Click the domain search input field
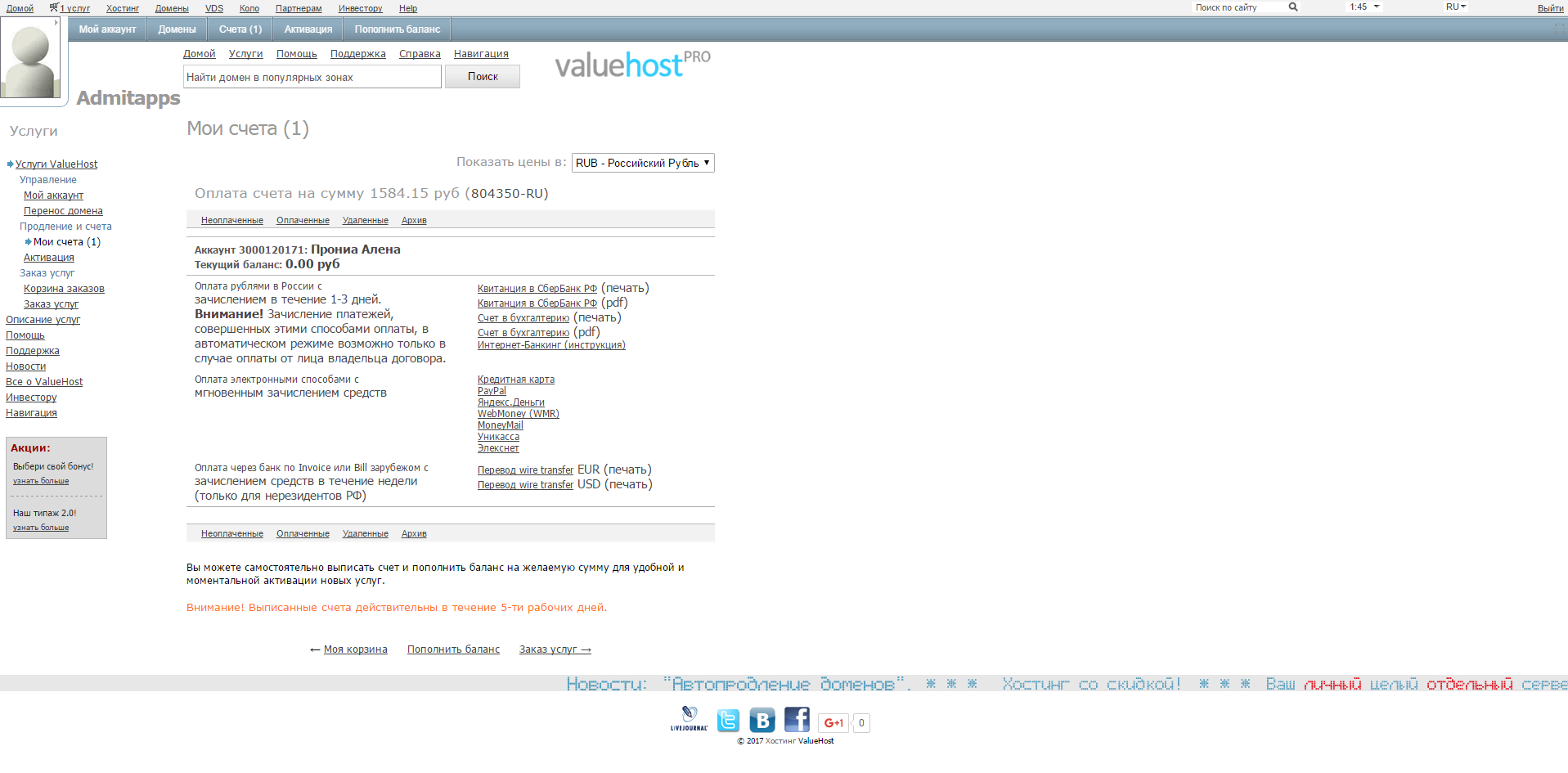Screen dimensions: 1568x773 (x=311, y=76)
